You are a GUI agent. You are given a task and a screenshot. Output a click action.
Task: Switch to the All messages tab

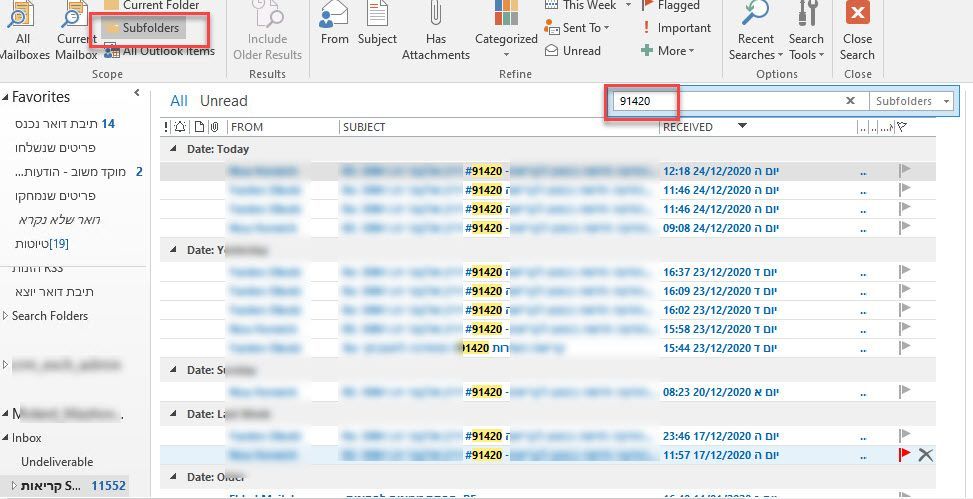tap(179, 101)
